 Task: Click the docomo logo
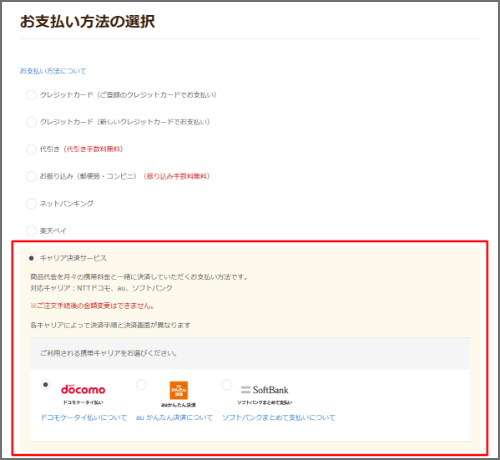[83, 389]
